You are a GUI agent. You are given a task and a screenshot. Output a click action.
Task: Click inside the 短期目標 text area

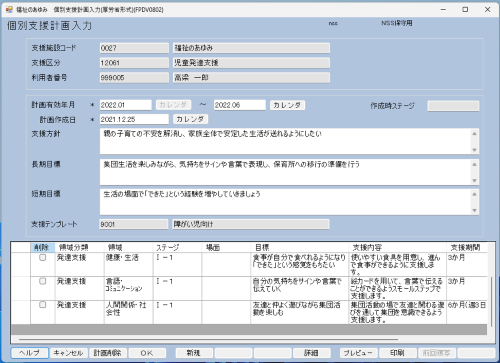pyautogui.click(x=285, y=202)
